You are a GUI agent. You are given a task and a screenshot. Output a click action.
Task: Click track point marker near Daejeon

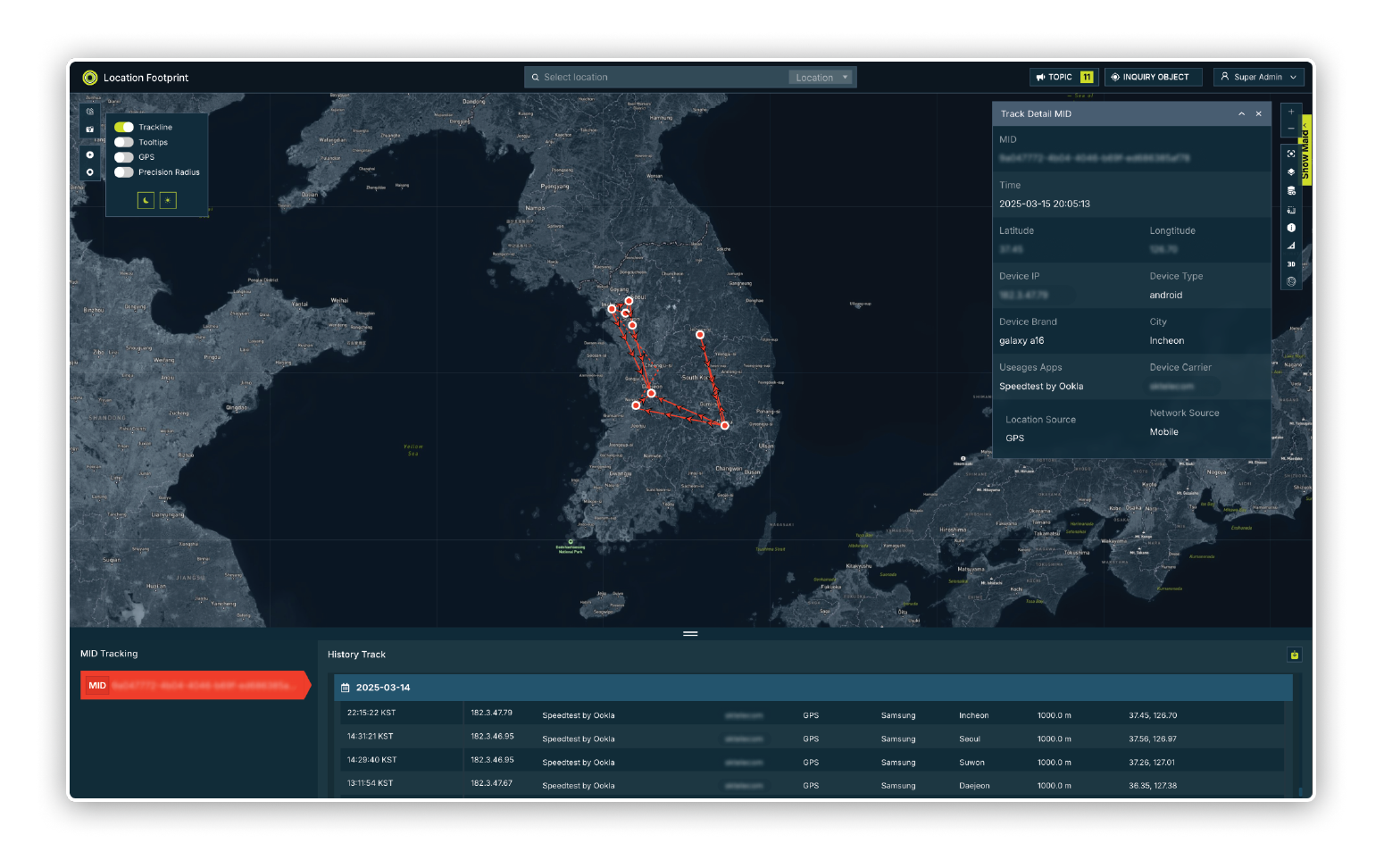tap(651, 393)
